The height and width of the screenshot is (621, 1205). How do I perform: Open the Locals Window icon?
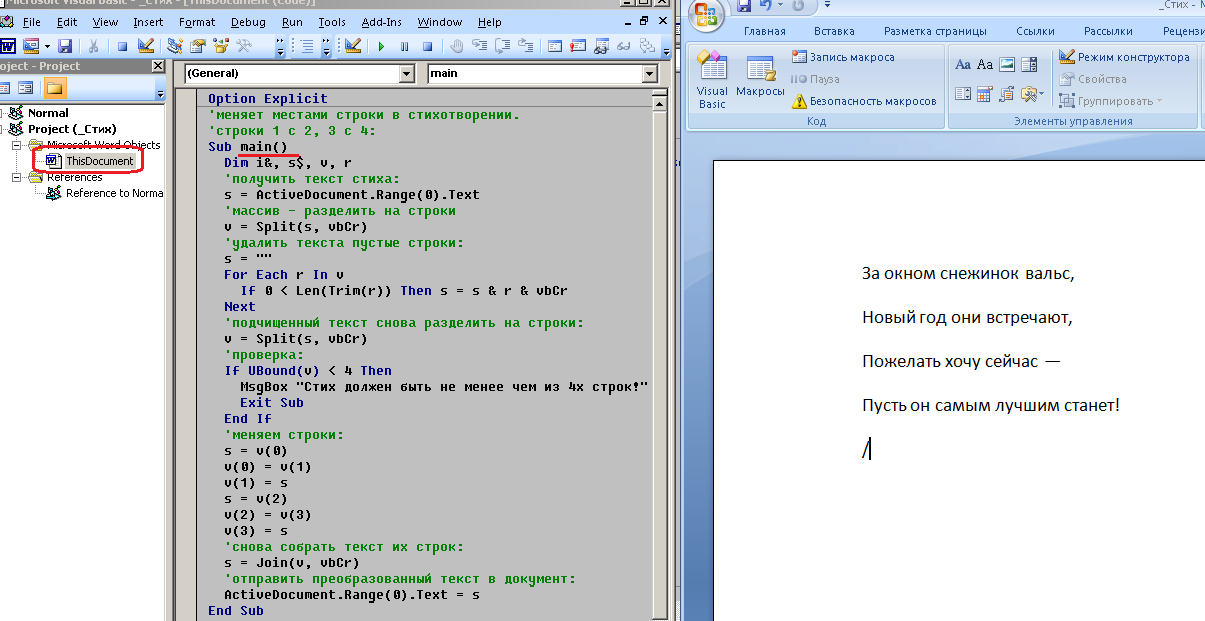pos(553,46)
